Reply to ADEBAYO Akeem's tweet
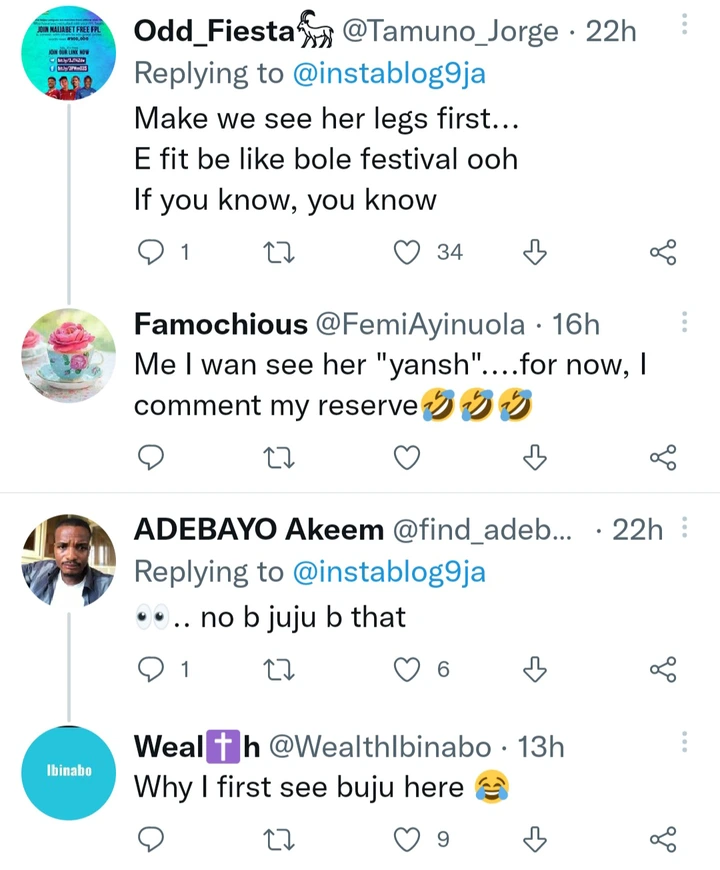Screen dimensions: 720x870 tap(150, 670)
